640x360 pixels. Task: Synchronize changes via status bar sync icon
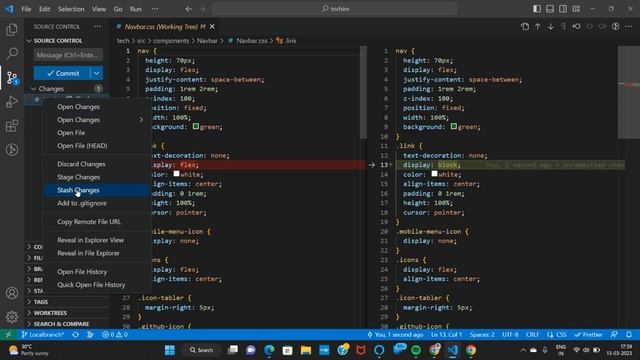pyautogui.click(x=76, y=334)
